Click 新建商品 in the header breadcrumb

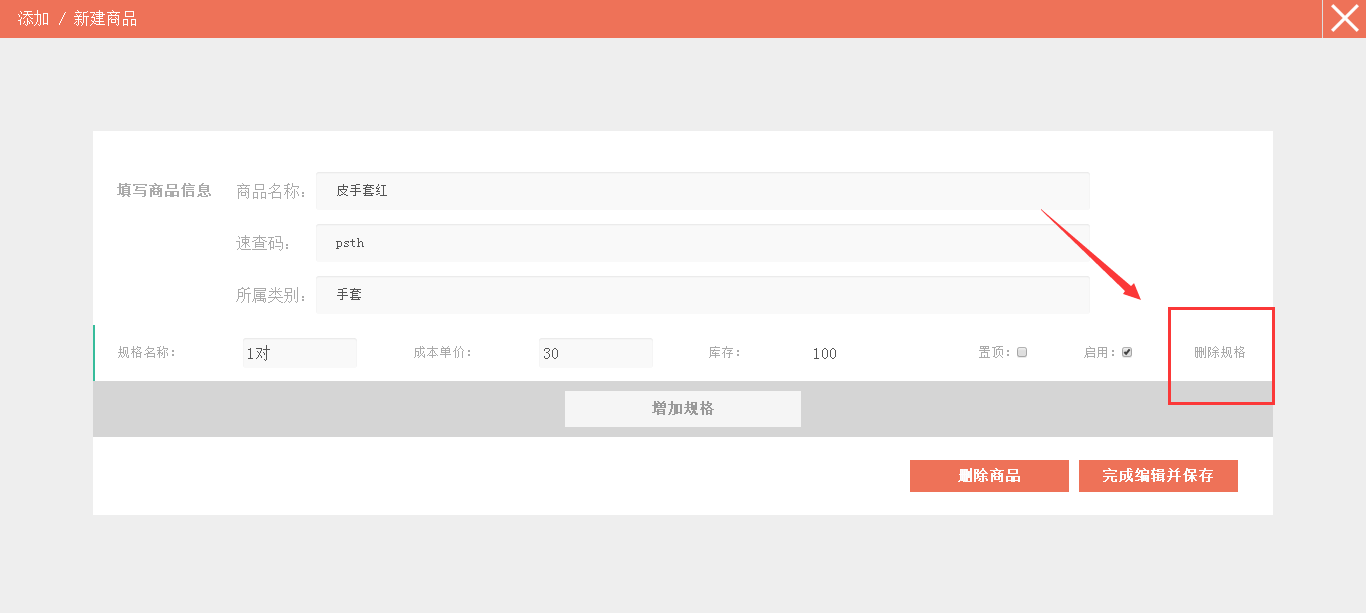point(105,19)
